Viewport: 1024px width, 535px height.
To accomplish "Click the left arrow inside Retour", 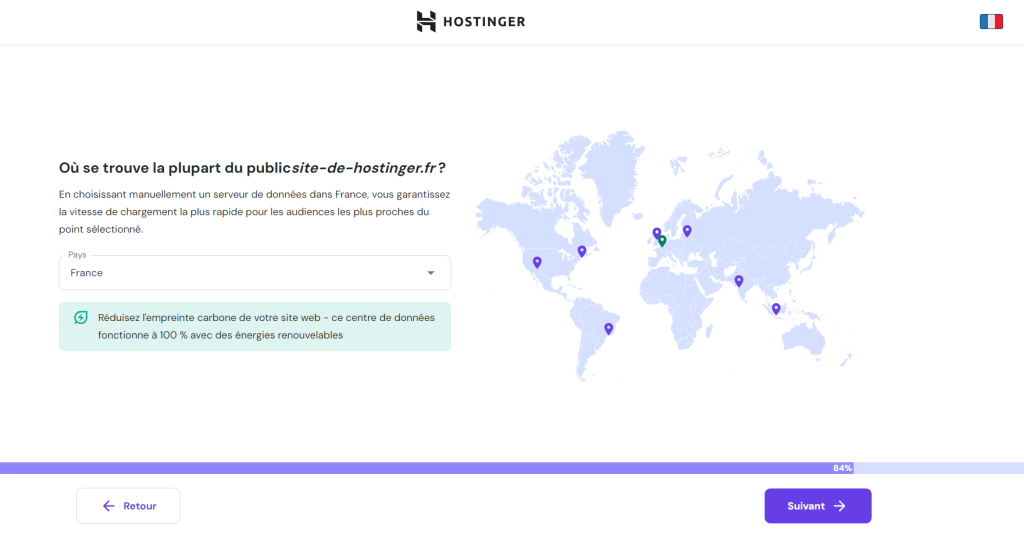I will tap(109, 506).
